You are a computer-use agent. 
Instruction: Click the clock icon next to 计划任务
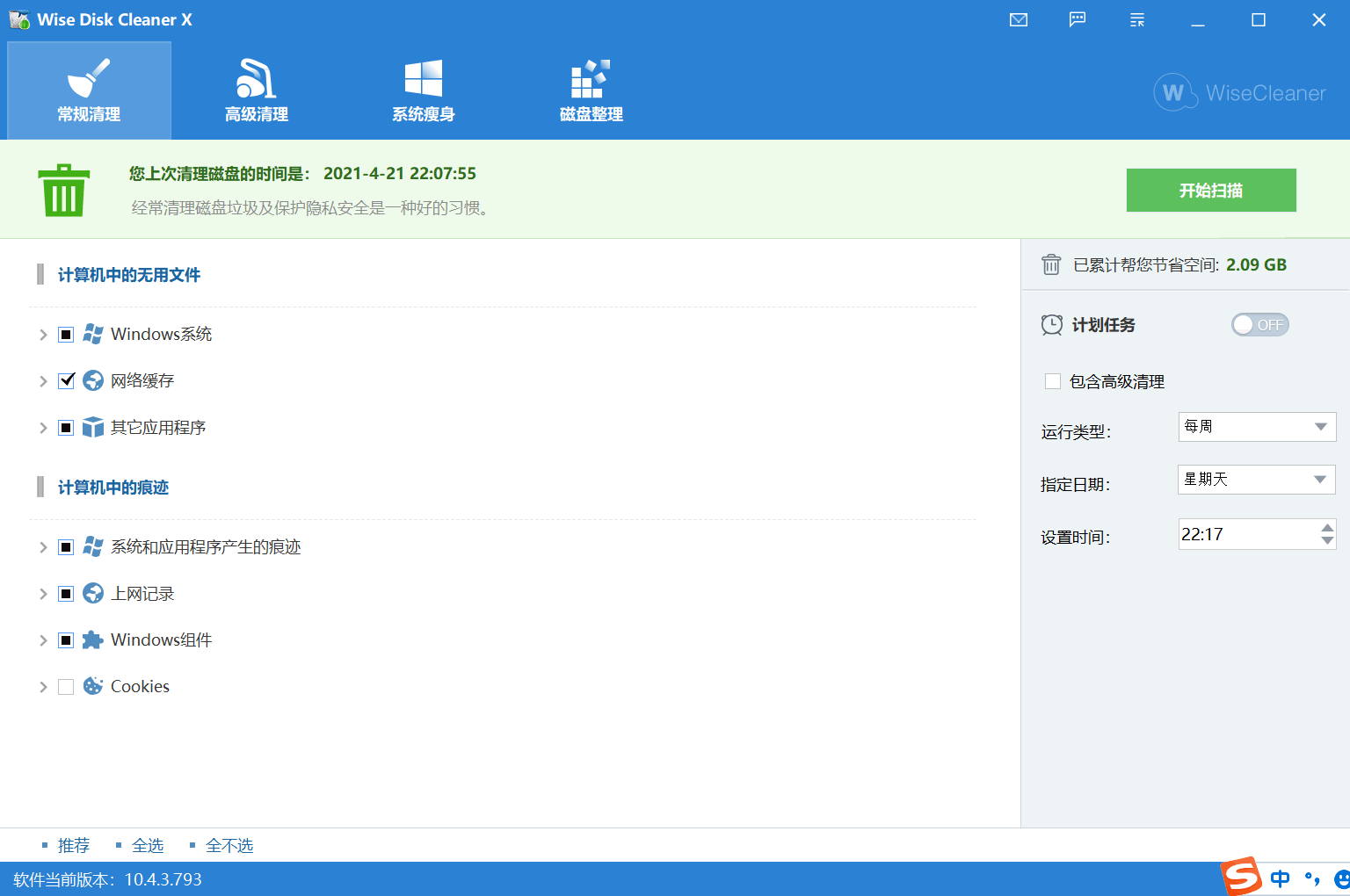[x=1052, y=325]
